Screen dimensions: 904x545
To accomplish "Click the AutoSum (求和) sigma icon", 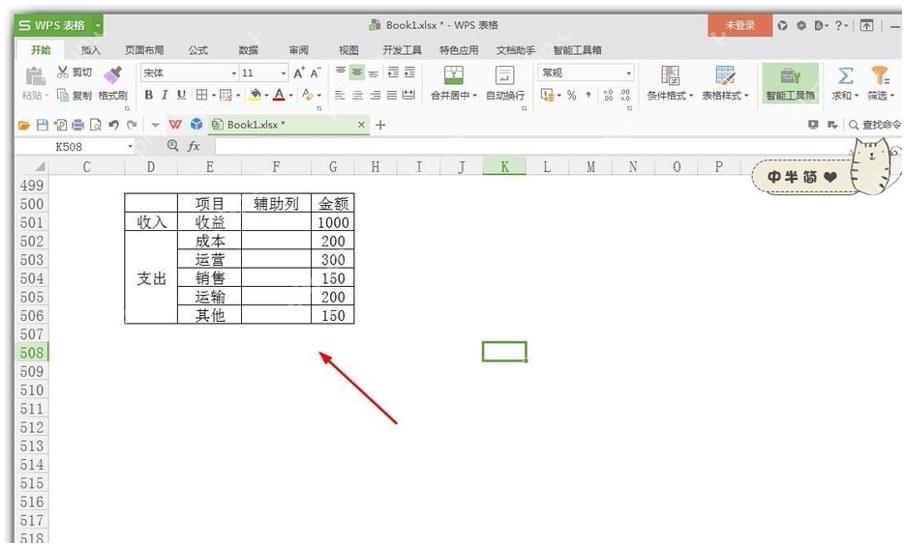I will pos(845,76).
